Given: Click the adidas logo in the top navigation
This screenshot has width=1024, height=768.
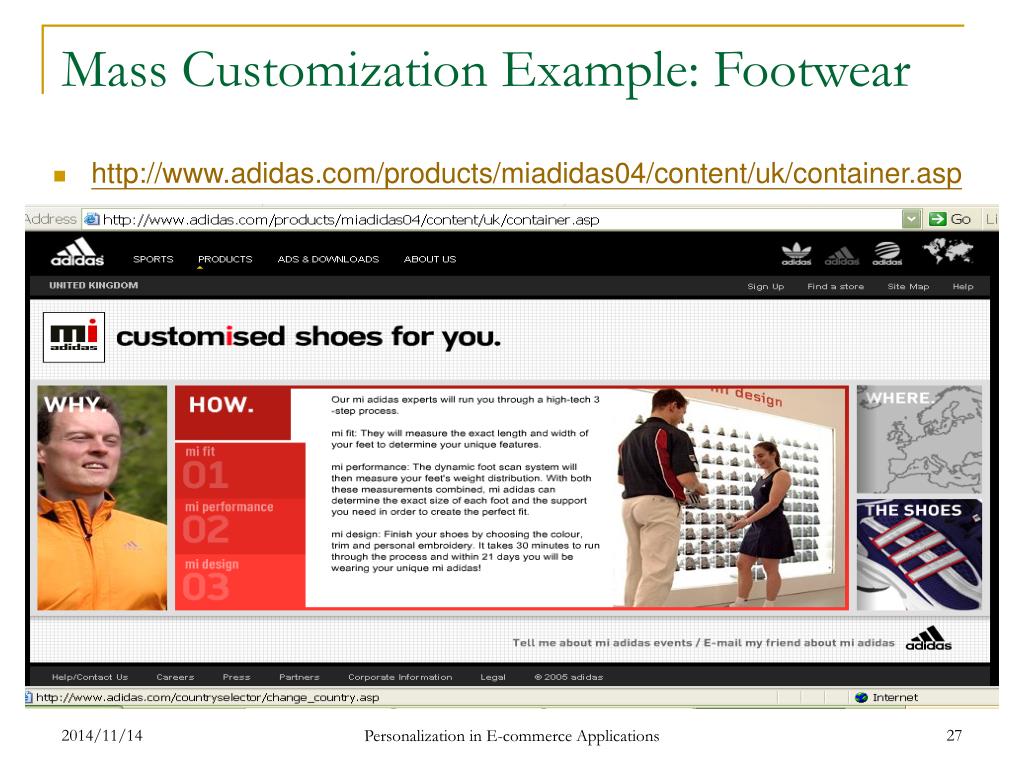Looking at the screenshot, I should click(77, 252).
